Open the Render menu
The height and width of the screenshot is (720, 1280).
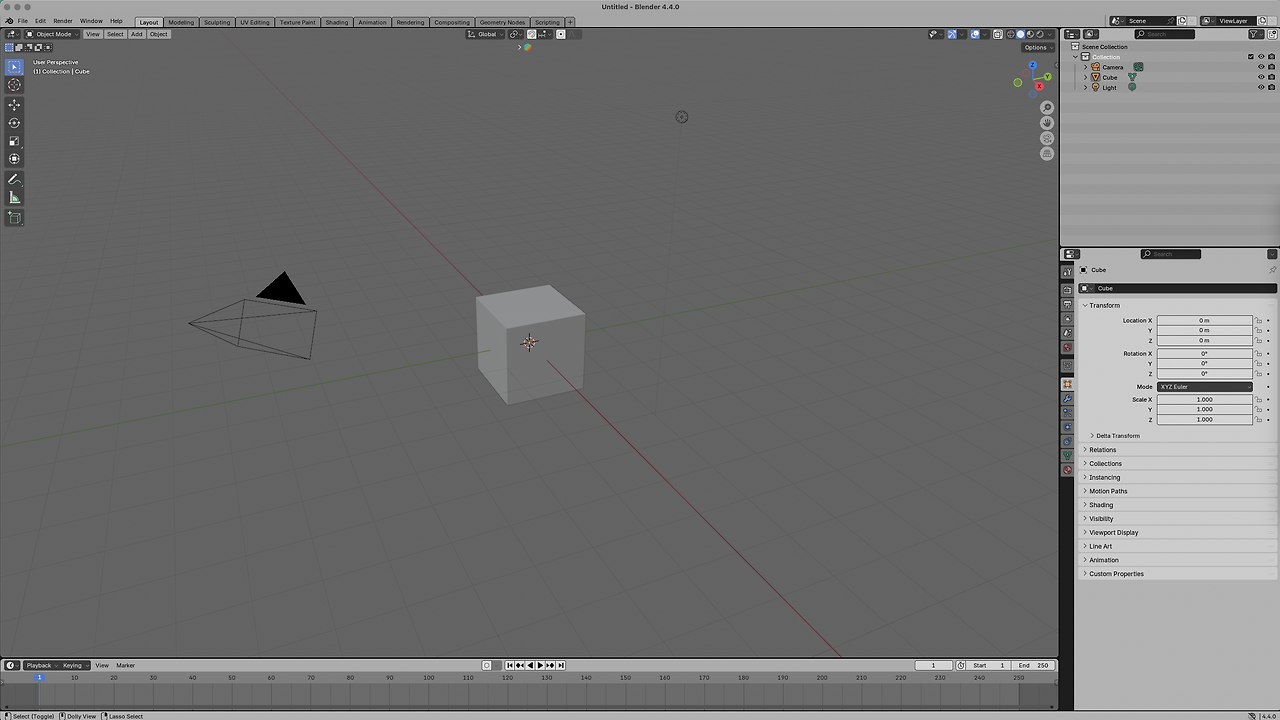(63, 21)
